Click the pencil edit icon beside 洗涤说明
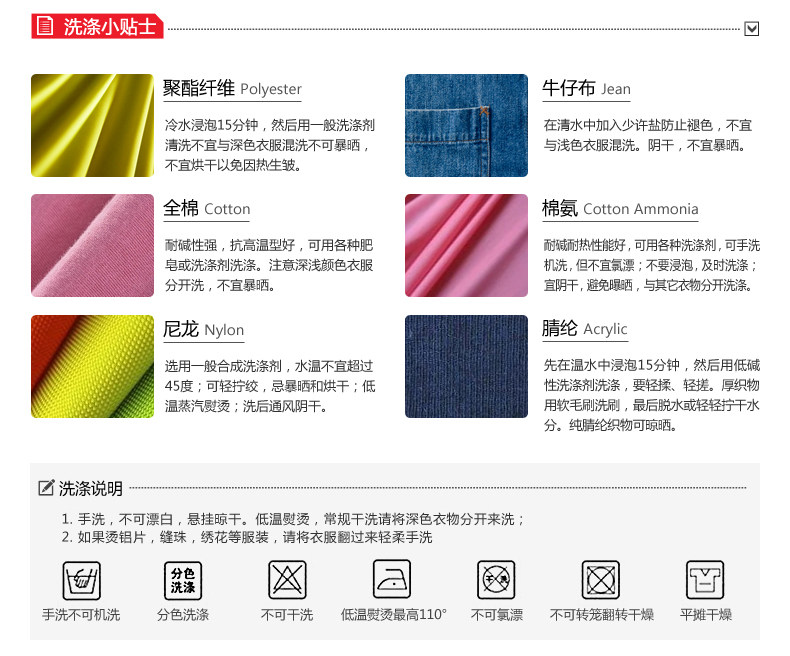Image resolution: width=790 pixels, height=656 pixels. [46, 488]
